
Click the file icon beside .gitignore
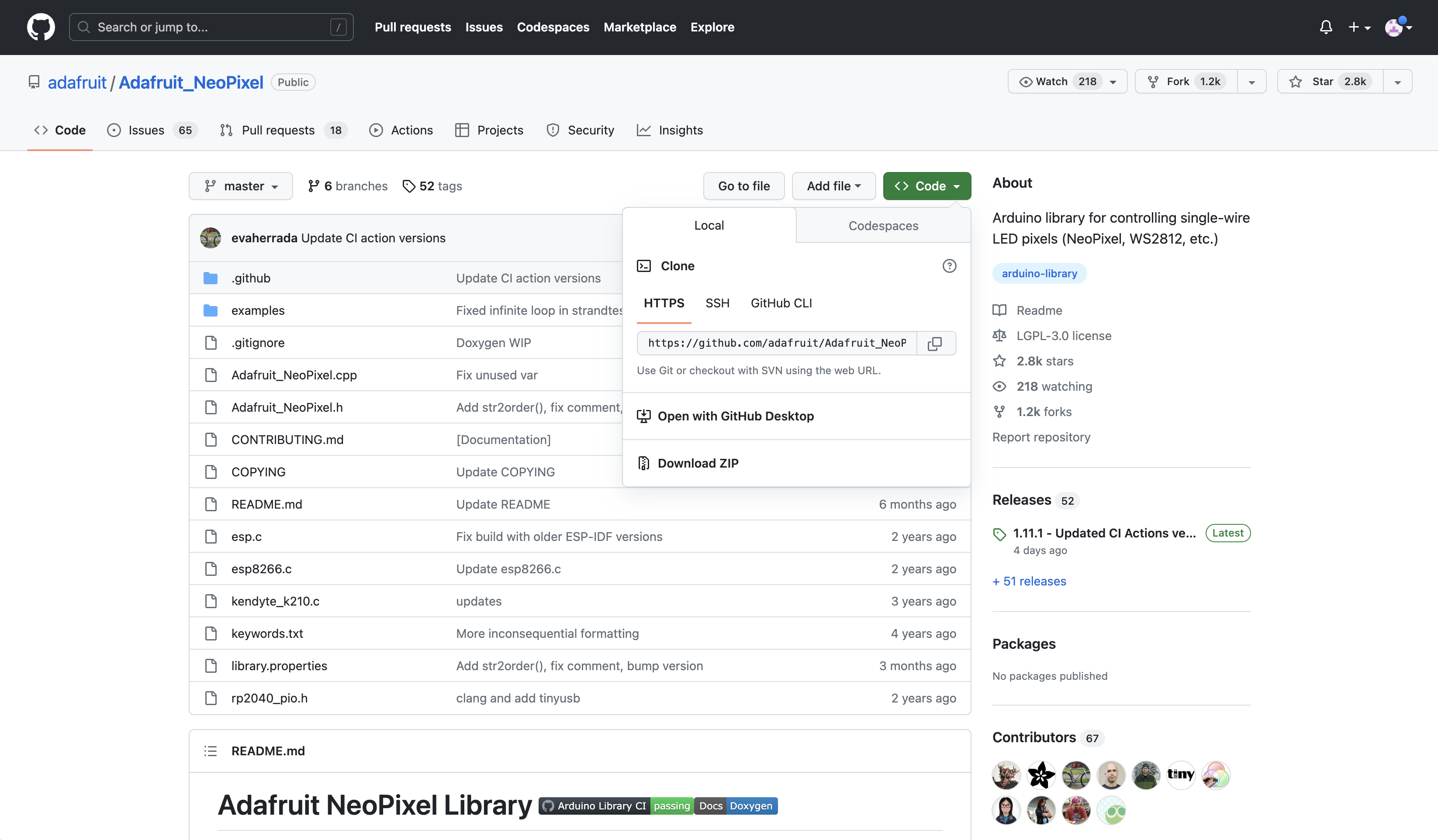211,343
